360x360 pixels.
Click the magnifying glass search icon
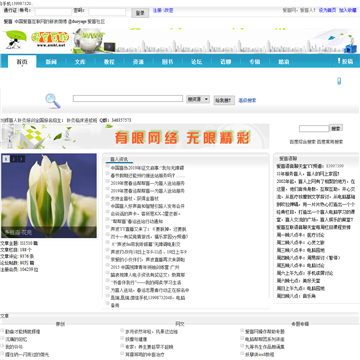53,101
